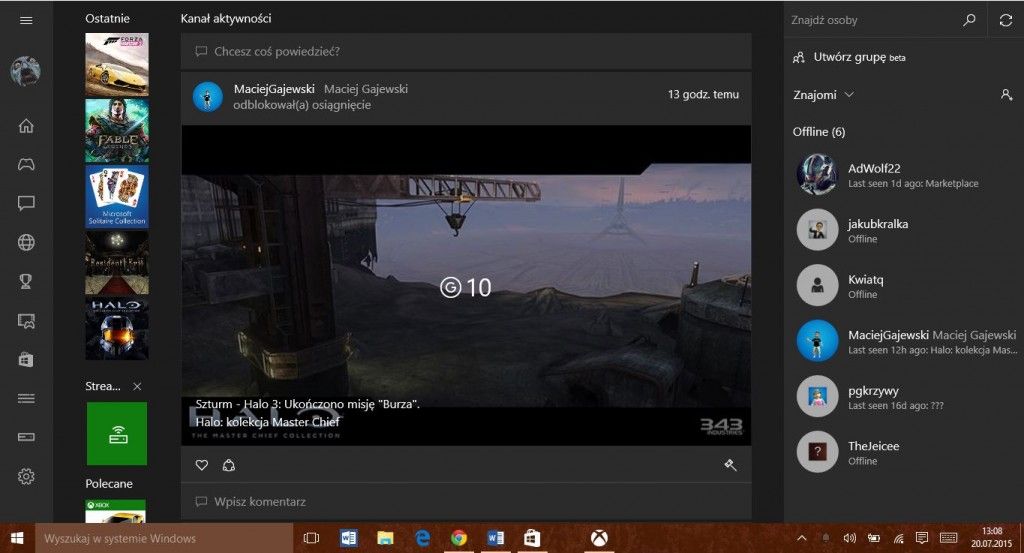This screenshot has width=1024, height=553.
Task: Open the green console streaming tile
Action: [117, 434]
